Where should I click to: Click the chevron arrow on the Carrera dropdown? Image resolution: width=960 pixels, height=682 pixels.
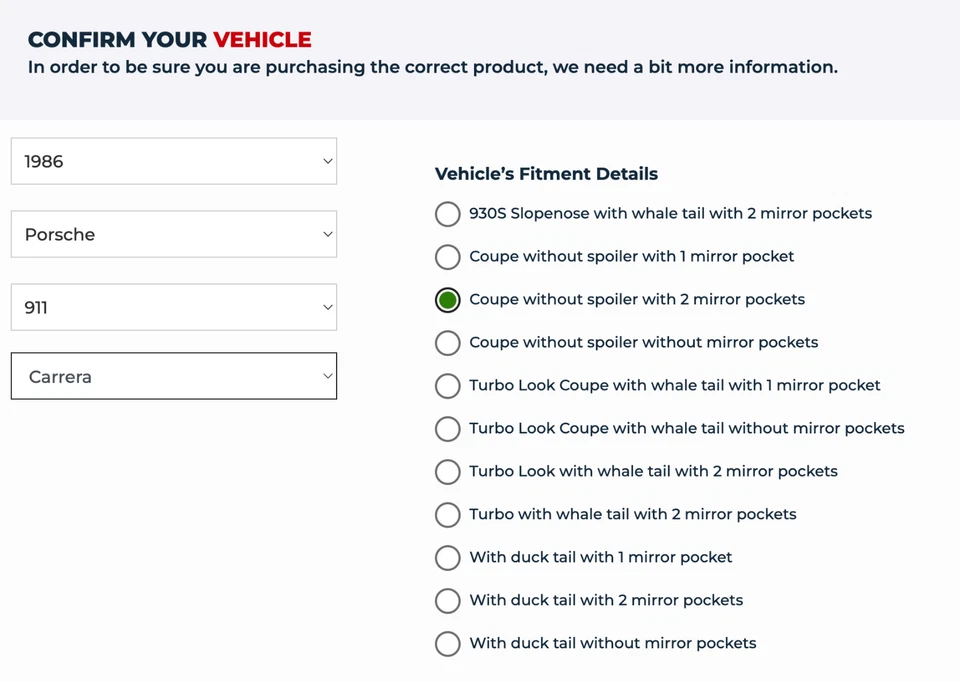[x=327, y=376]
